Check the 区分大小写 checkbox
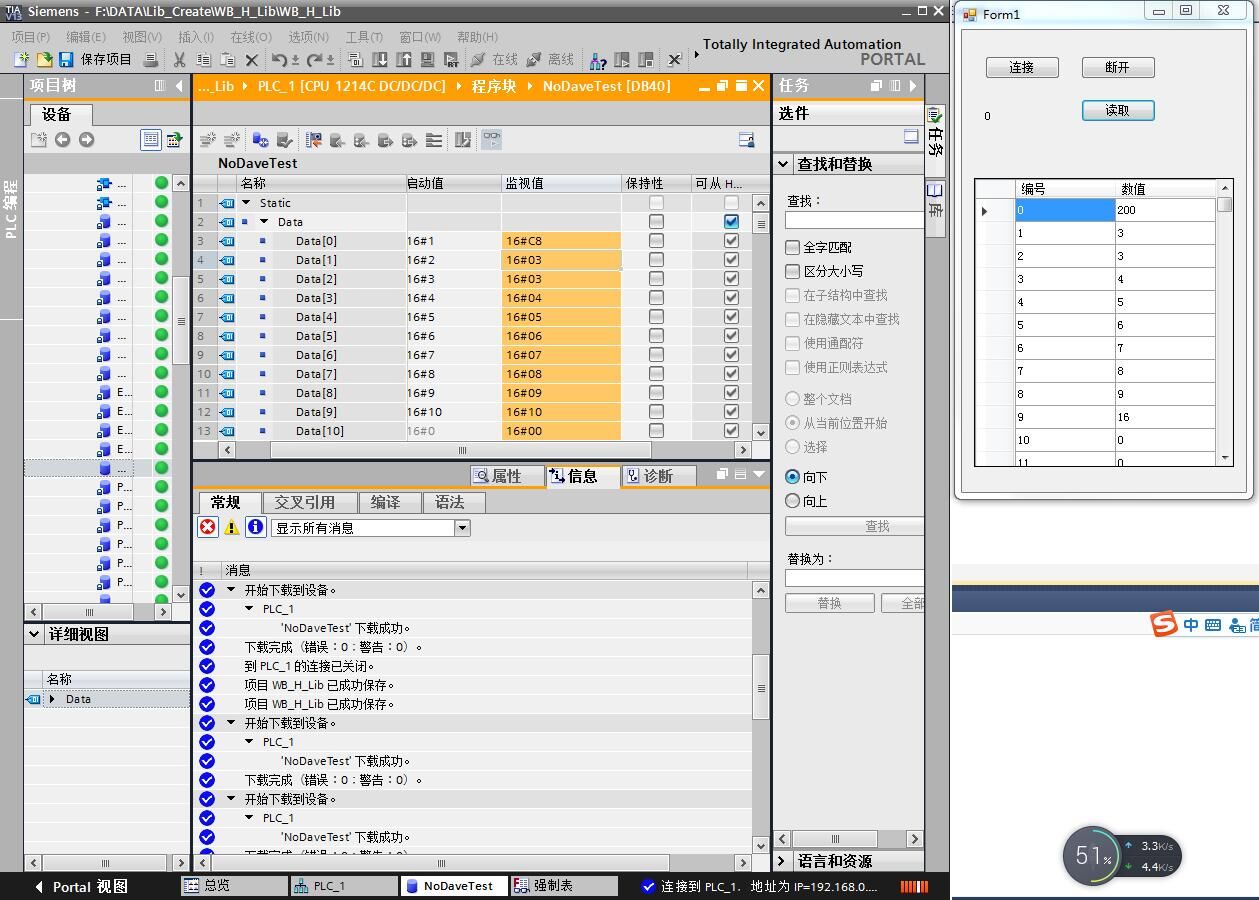 pyautogui.click(x=793, y=271)
